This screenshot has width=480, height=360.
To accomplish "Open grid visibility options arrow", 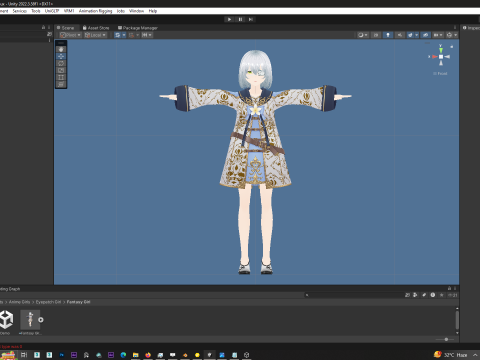I will tap(124, 35).
